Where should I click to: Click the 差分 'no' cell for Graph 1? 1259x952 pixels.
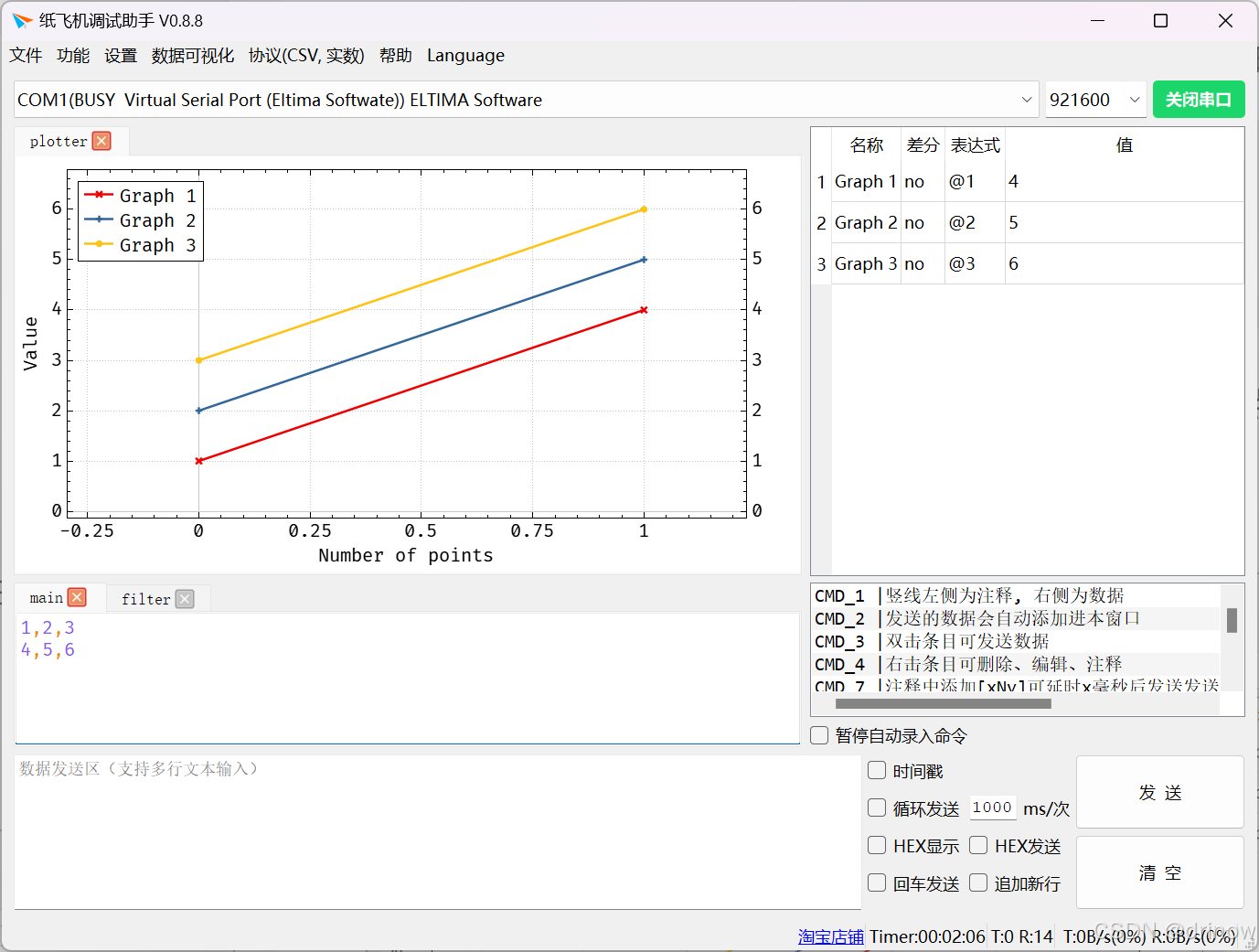(x=923, y=181)
